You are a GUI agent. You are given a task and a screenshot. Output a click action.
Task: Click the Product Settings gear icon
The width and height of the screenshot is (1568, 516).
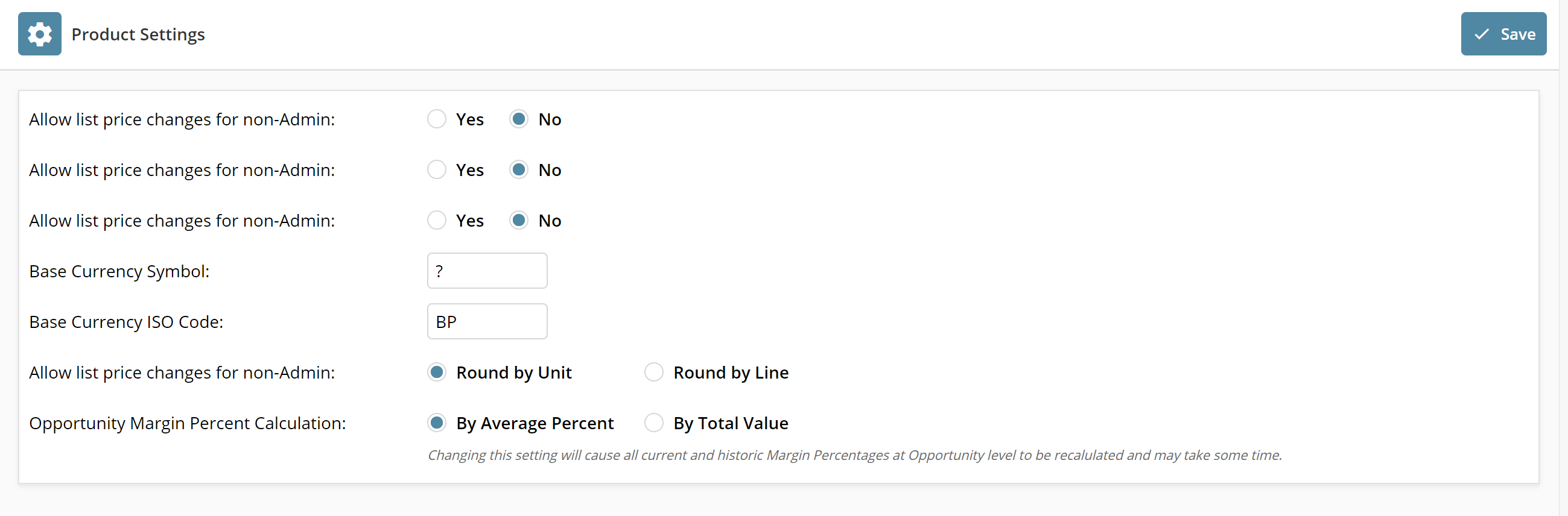pos(40,34)
